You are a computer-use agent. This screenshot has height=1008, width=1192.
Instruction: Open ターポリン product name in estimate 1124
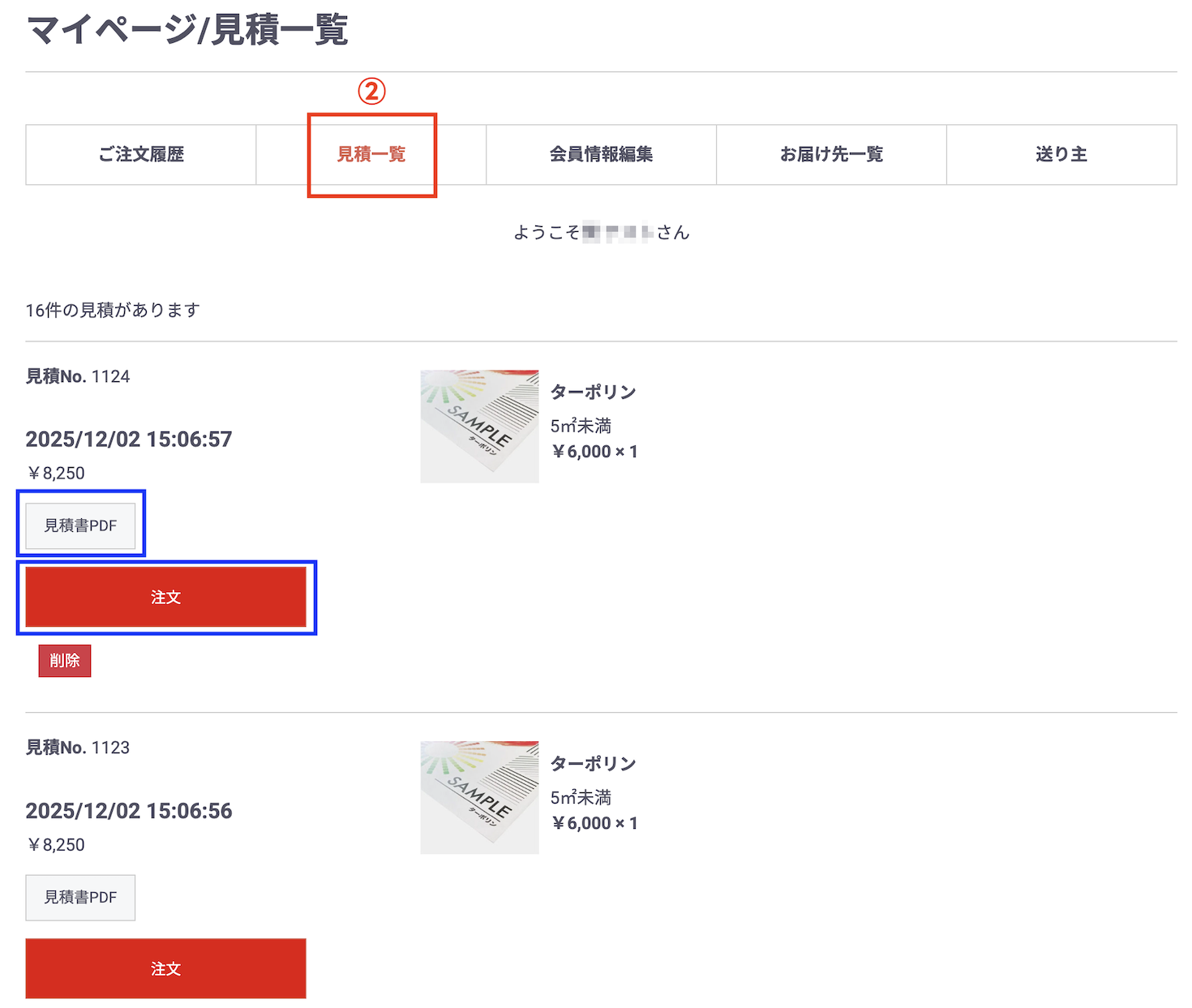point(593,392)
